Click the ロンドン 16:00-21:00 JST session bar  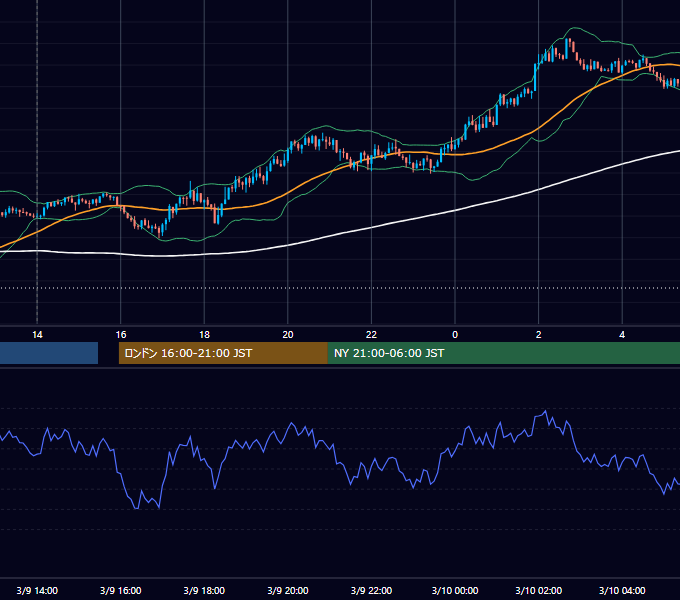click(223, 353)
